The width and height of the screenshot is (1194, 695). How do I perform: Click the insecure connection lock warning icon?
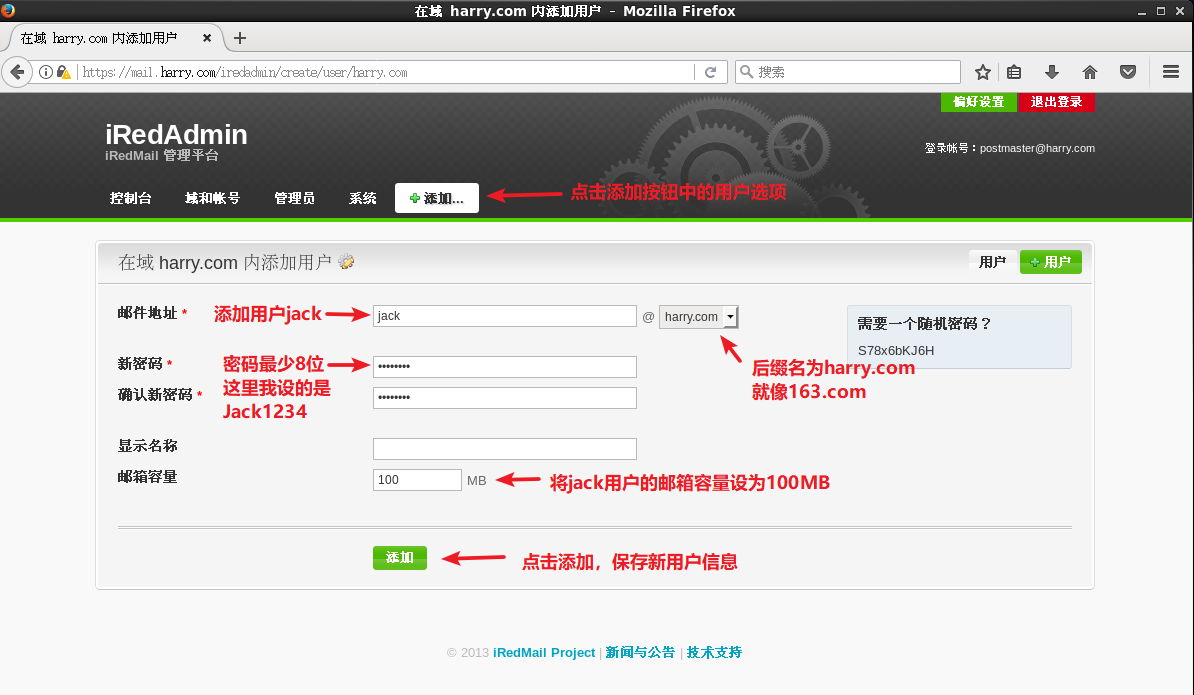coord(64,72)
